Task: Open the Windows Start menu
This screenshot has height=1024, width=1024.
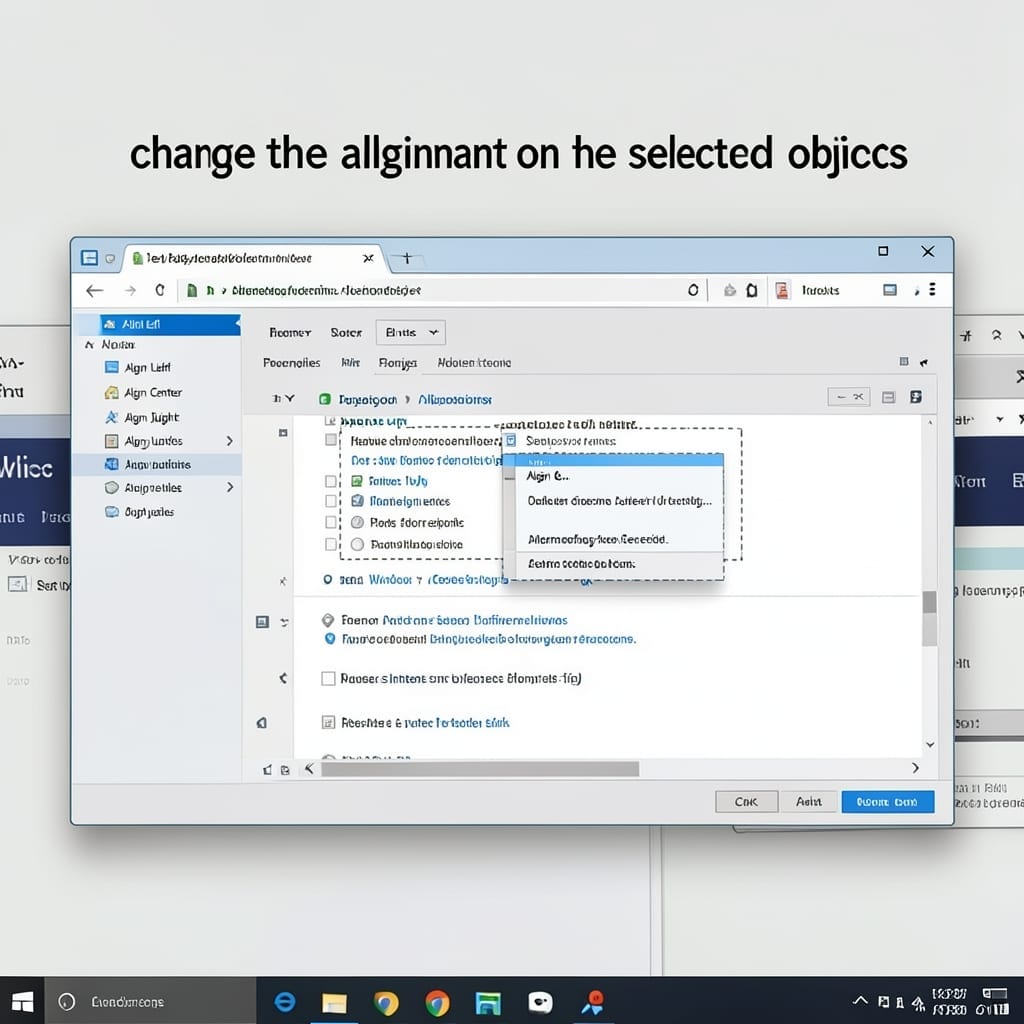Action: point(22,1001)
